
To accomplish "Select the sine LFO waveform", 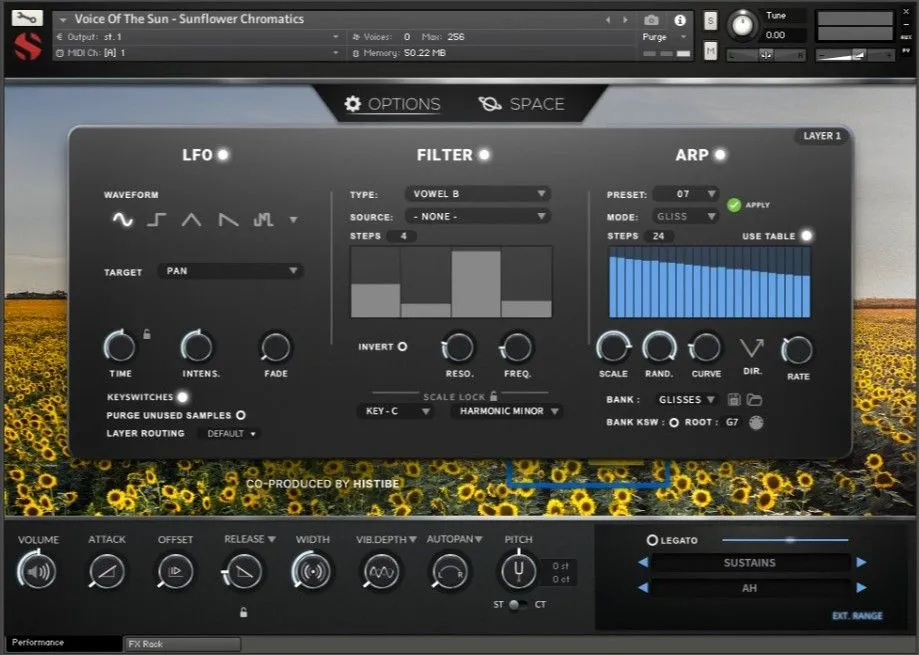I will pyautogui.click(x=122, y=220).
